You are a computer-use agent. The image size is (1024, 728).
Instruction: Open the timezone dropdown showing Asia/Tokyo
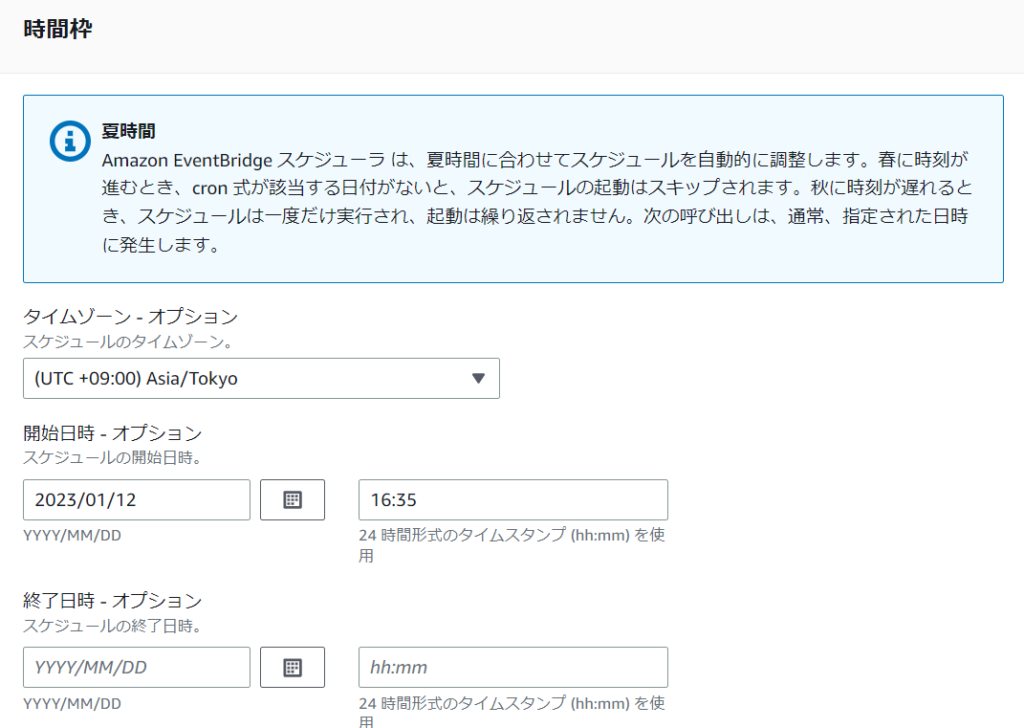tap(260, 378)
